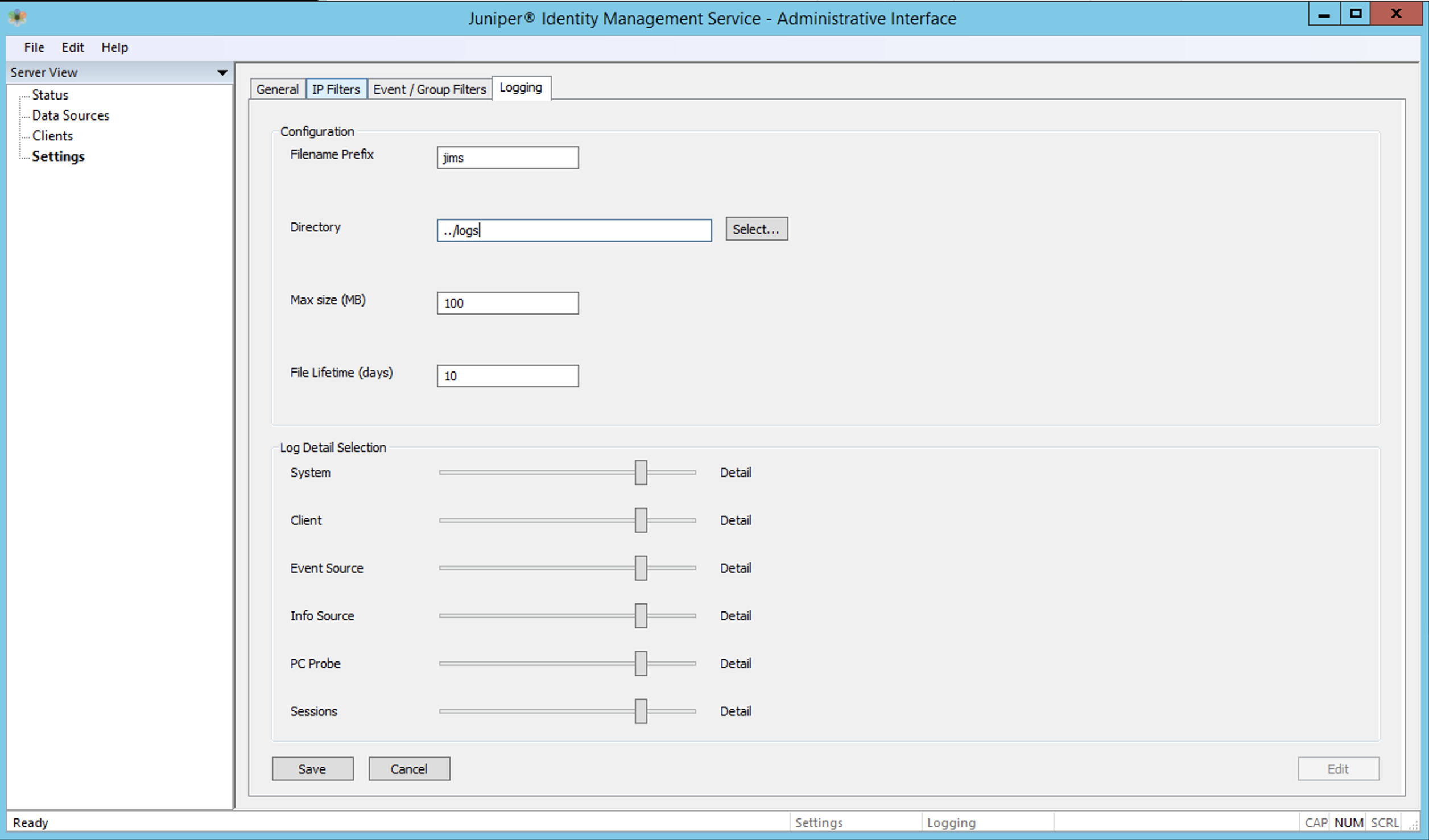Click the File Lifetime (days) input field
Image resolution: width=1429 pixels, height=840 pixels.
507,376
